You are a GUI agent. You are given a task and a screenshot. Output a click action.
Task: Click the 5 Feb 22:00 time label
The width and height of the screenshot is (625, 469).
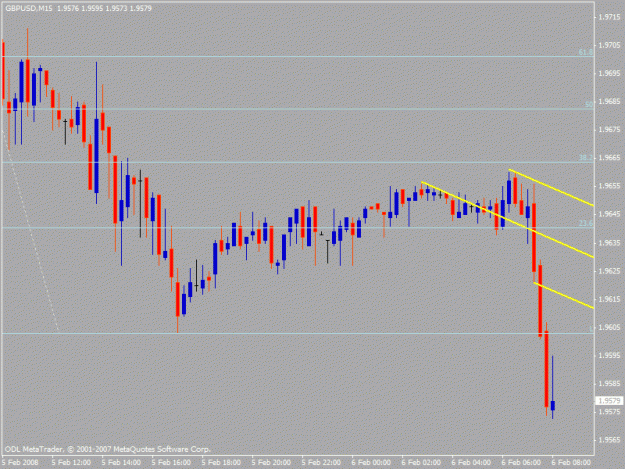click(x=321, y=462)
